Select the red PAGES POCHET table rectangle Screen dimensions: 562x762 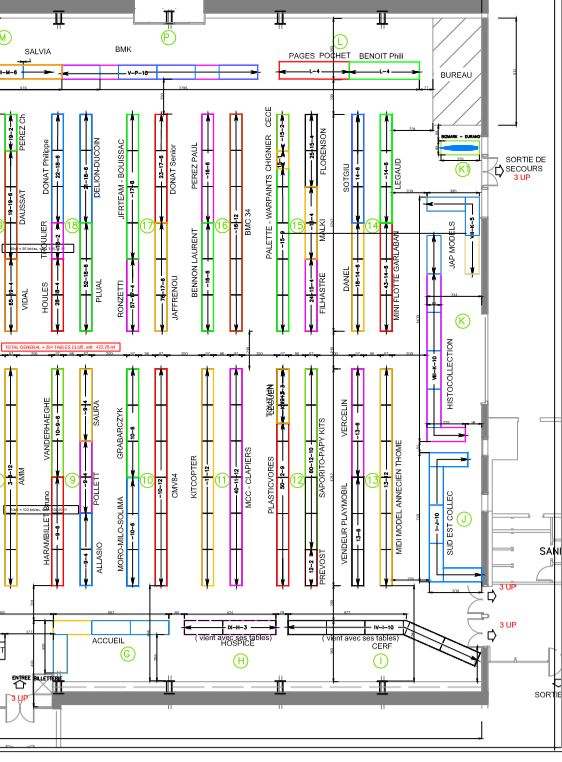[314, 70]
